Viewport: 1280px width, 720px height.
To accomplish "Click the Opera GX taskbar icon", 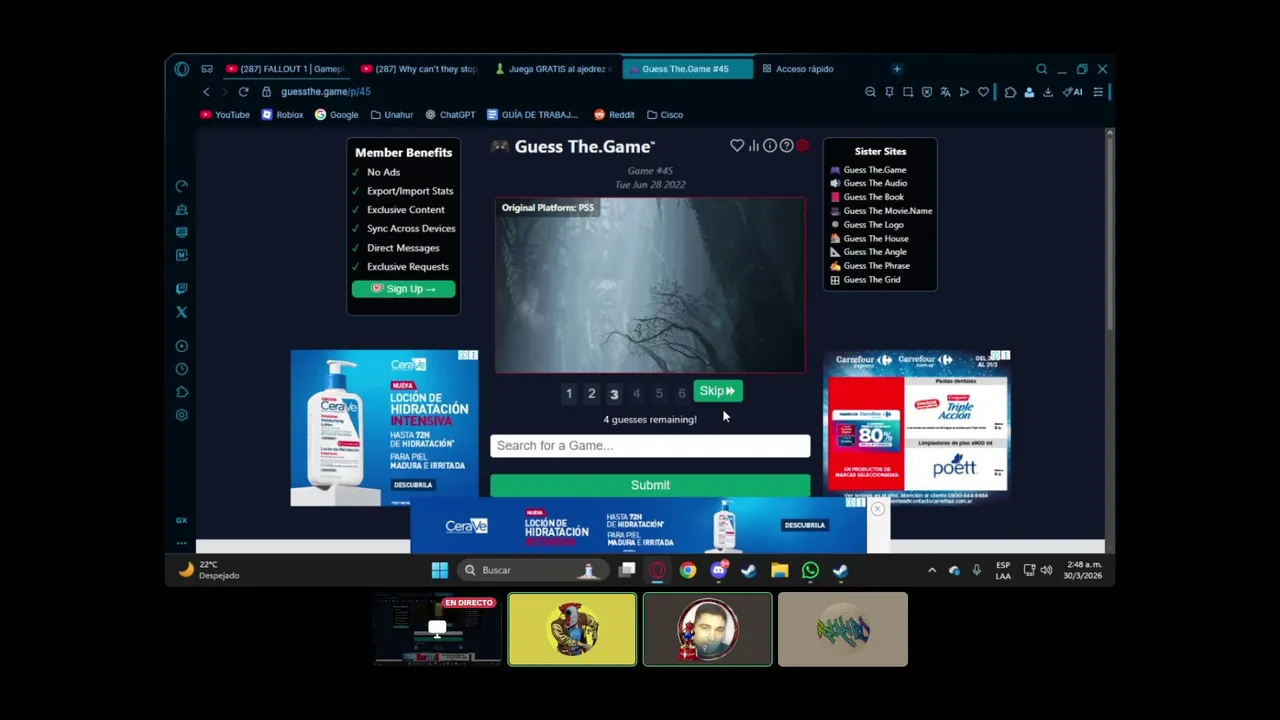I will tap(657, 570).
